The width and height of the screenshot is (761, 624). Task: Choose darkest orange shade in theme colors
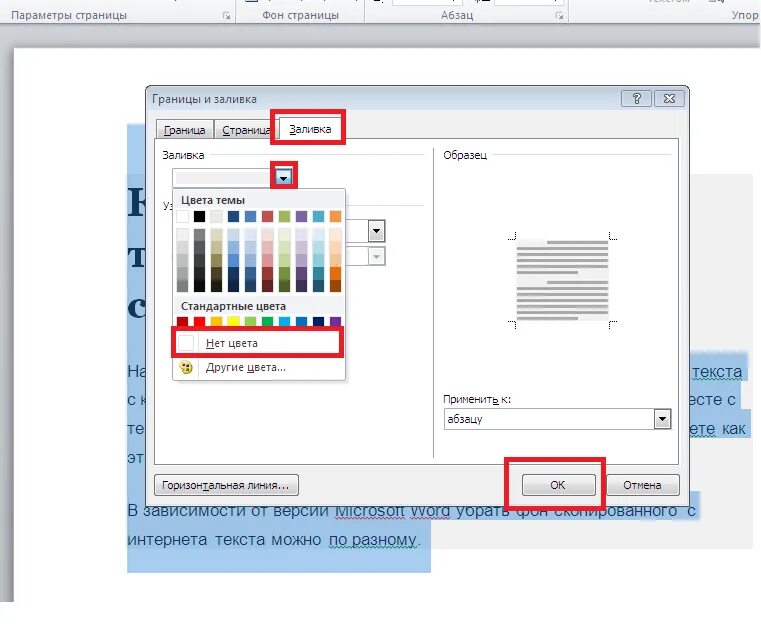(335, 285)
